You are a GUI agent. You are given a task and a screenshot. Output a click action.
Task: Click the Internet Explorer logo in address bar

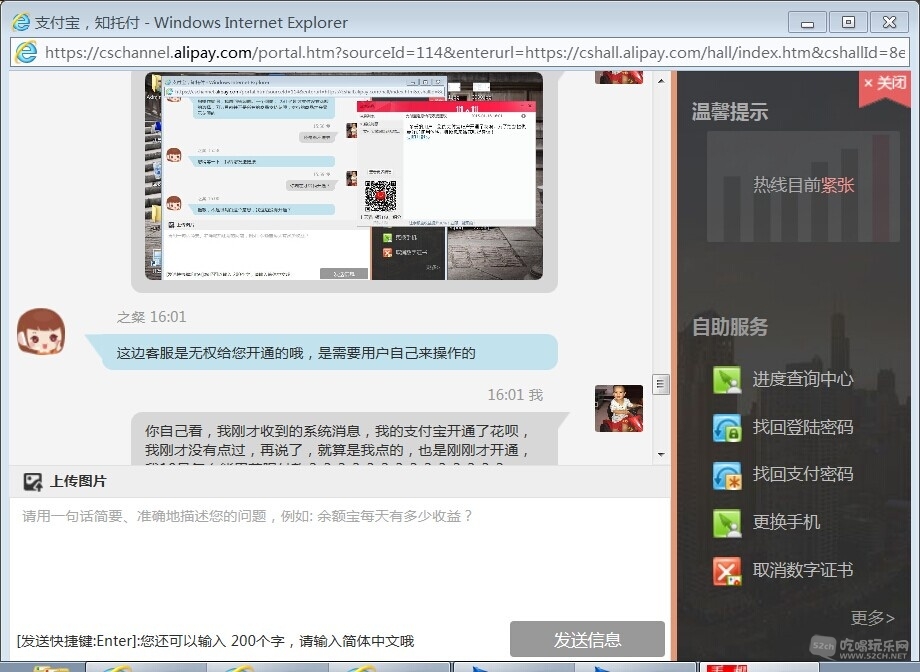26,53
